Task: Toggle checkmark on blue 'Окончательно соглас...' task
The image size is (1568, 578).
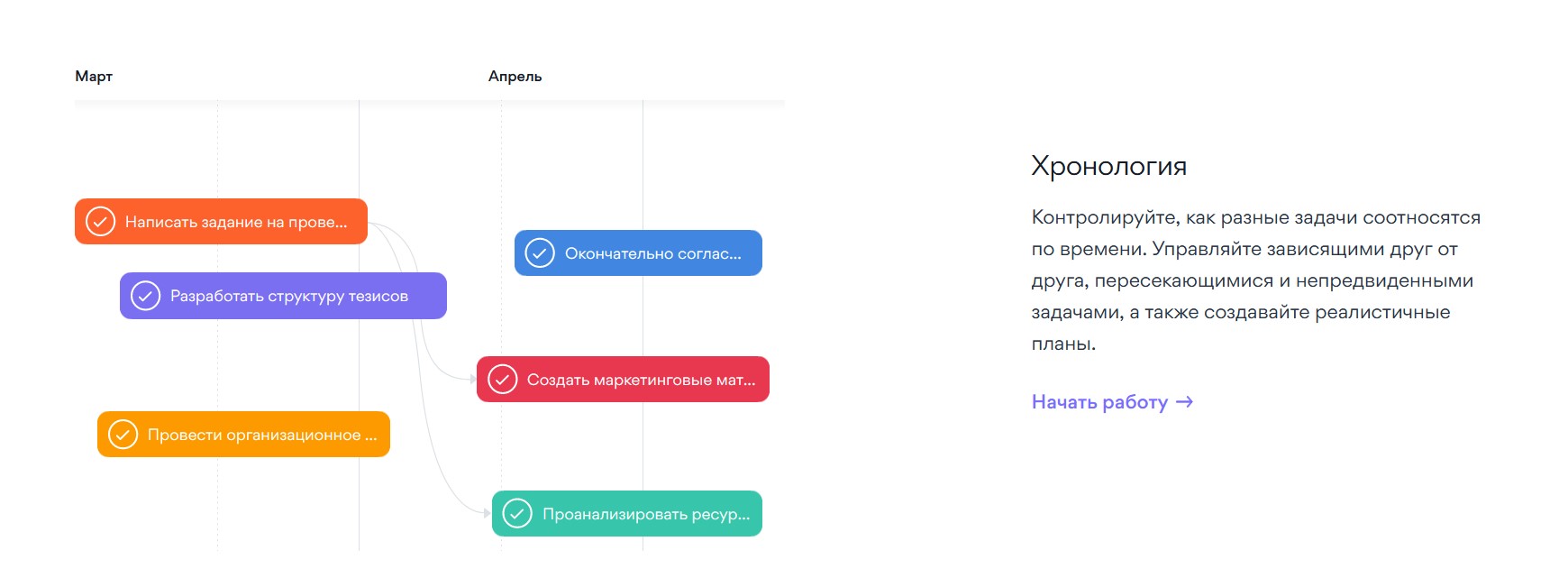Action: coord(540,253)
